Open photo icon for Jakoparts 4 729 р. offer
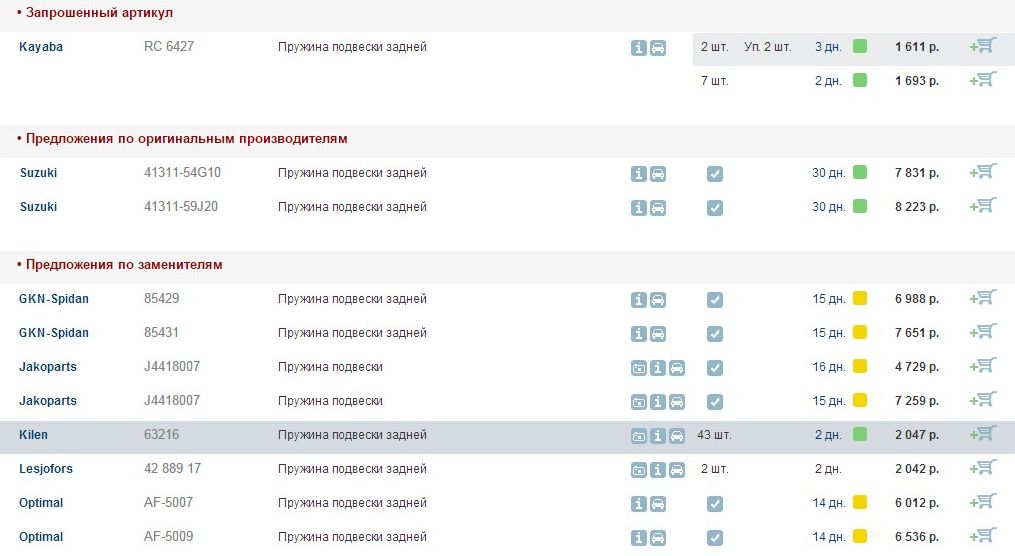The width and height of the screenshot is (1015, 556). tap(639, 368)
